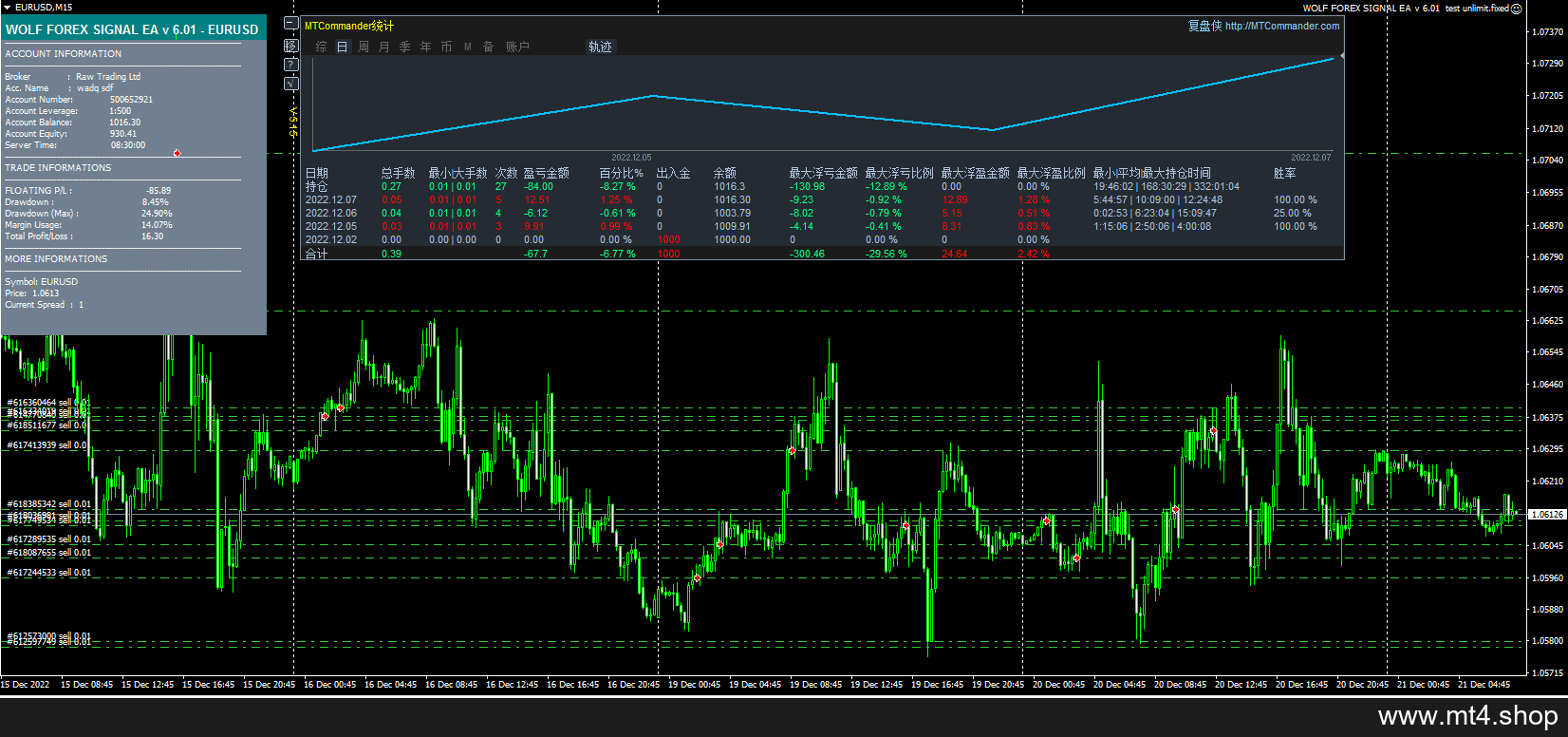The height and width of the screenshot is (737, 1568).
Task: Open the 季 quarterly tab
Action: [x=405, y=47]
